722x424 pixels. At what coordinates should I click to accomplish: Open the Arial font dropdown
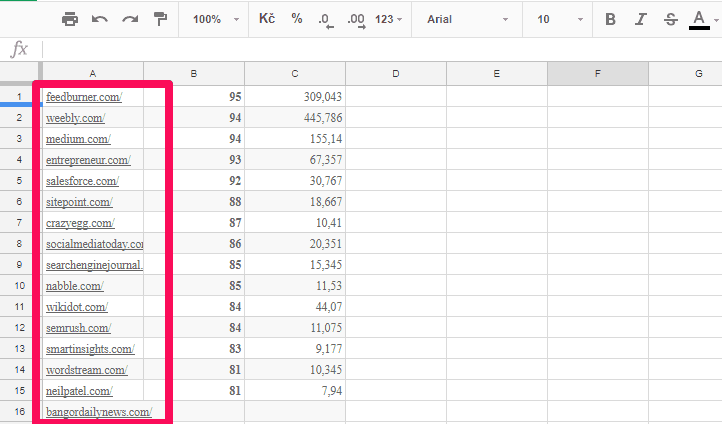pos(467,19)
